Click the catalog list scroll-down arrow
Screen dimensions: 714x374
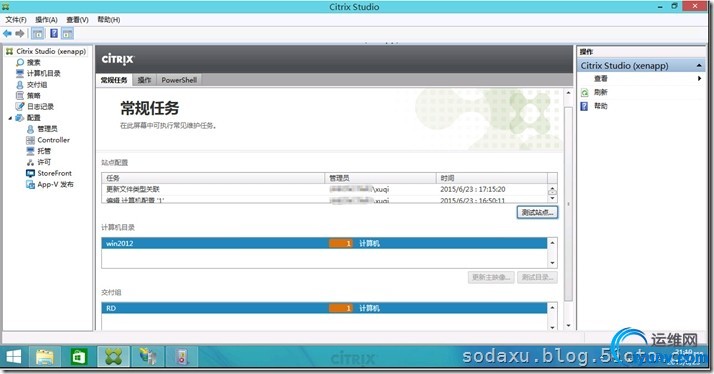tap(552, 263)
